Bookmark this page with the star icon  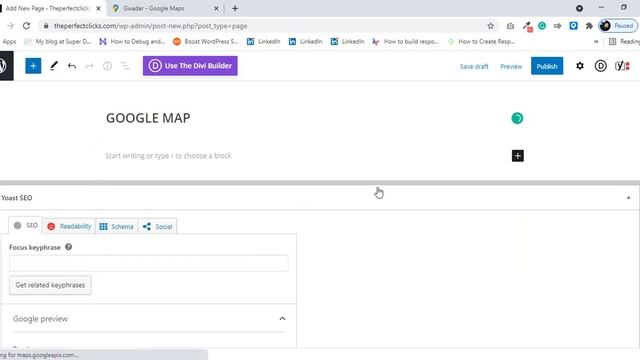pyautogui.click(x=491, y=26)
